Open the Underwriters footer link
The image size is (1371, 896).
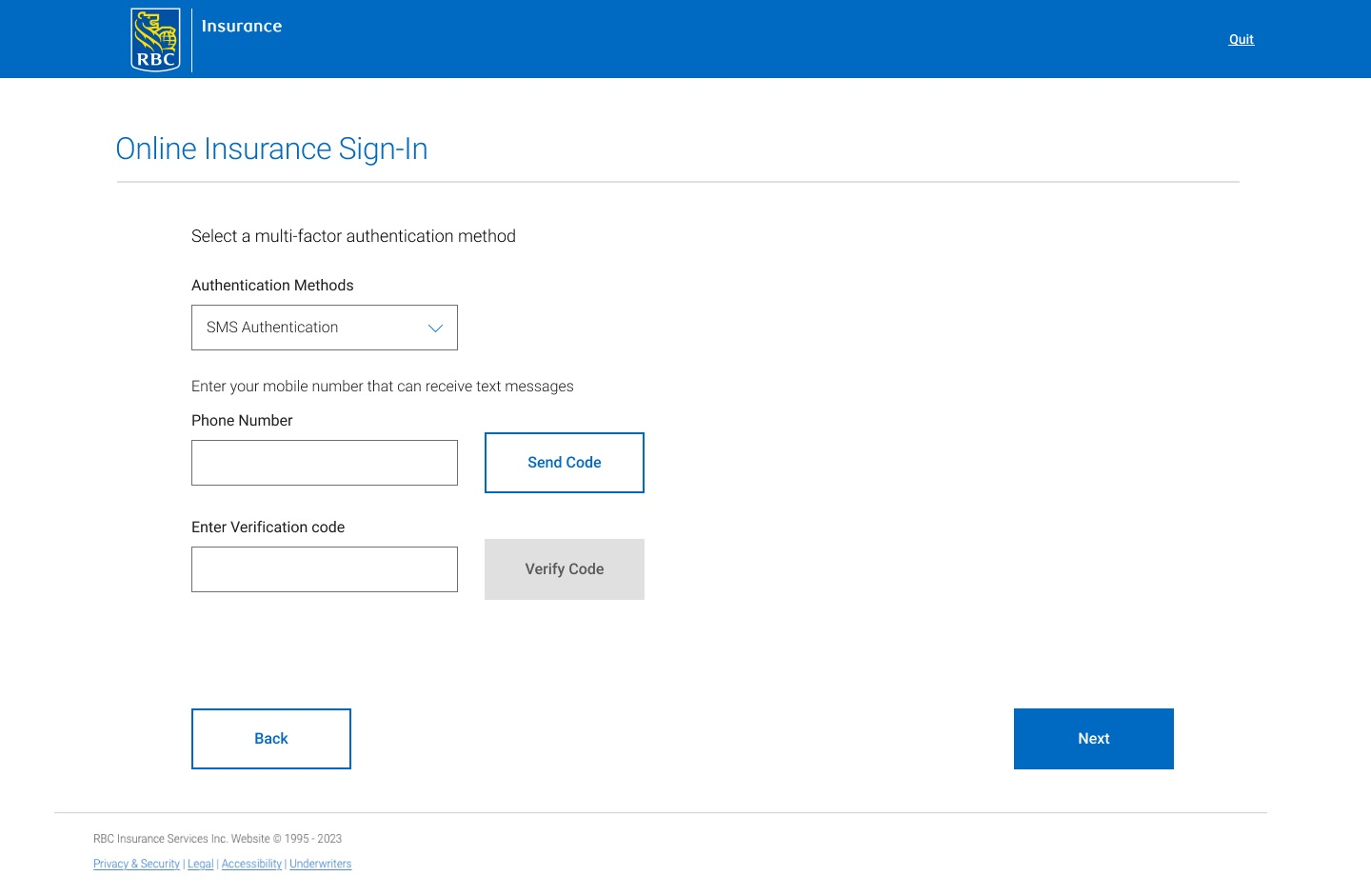click(321, 864)
